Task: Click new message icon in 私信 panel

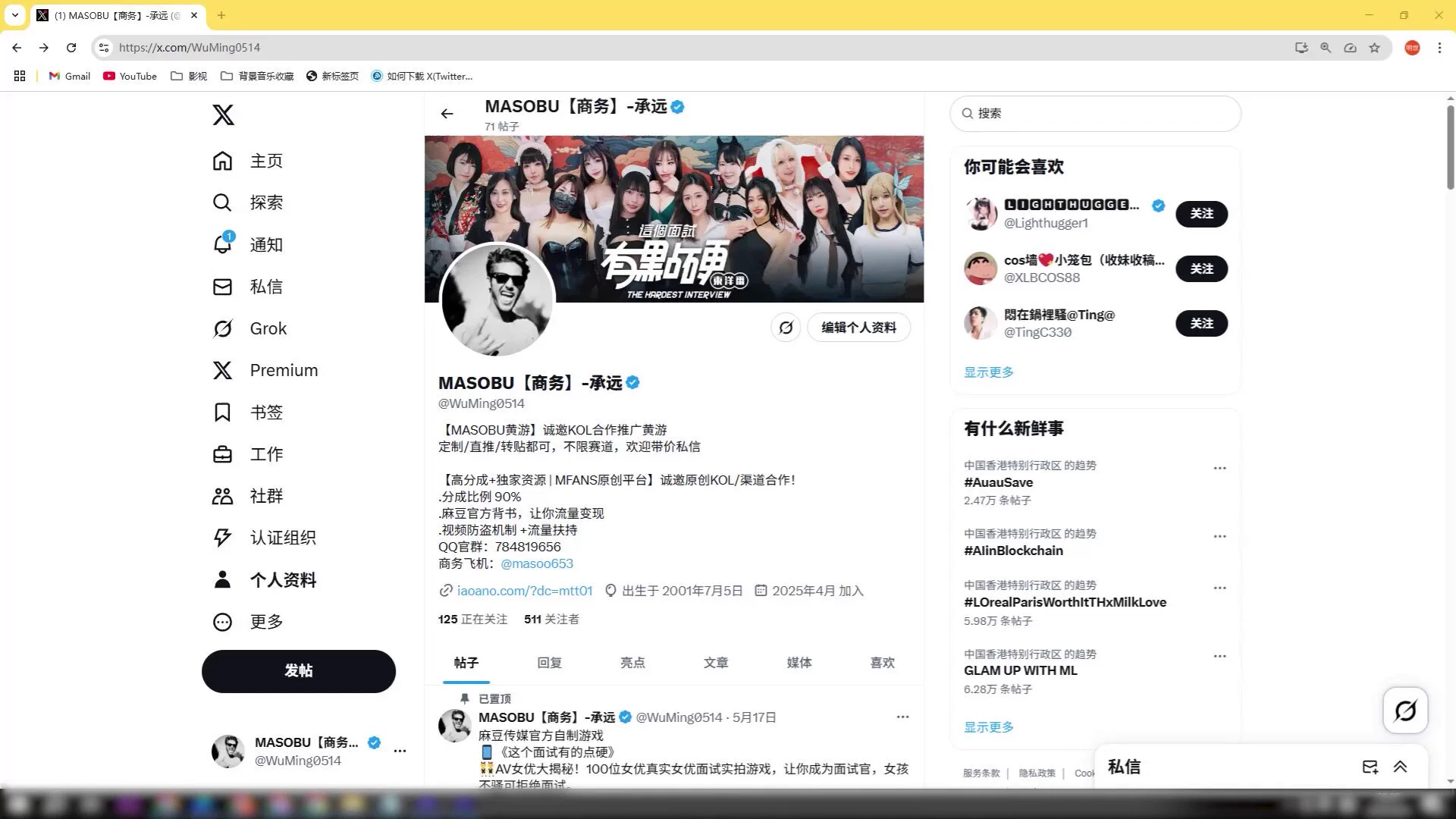Action: click(1370, 767)
